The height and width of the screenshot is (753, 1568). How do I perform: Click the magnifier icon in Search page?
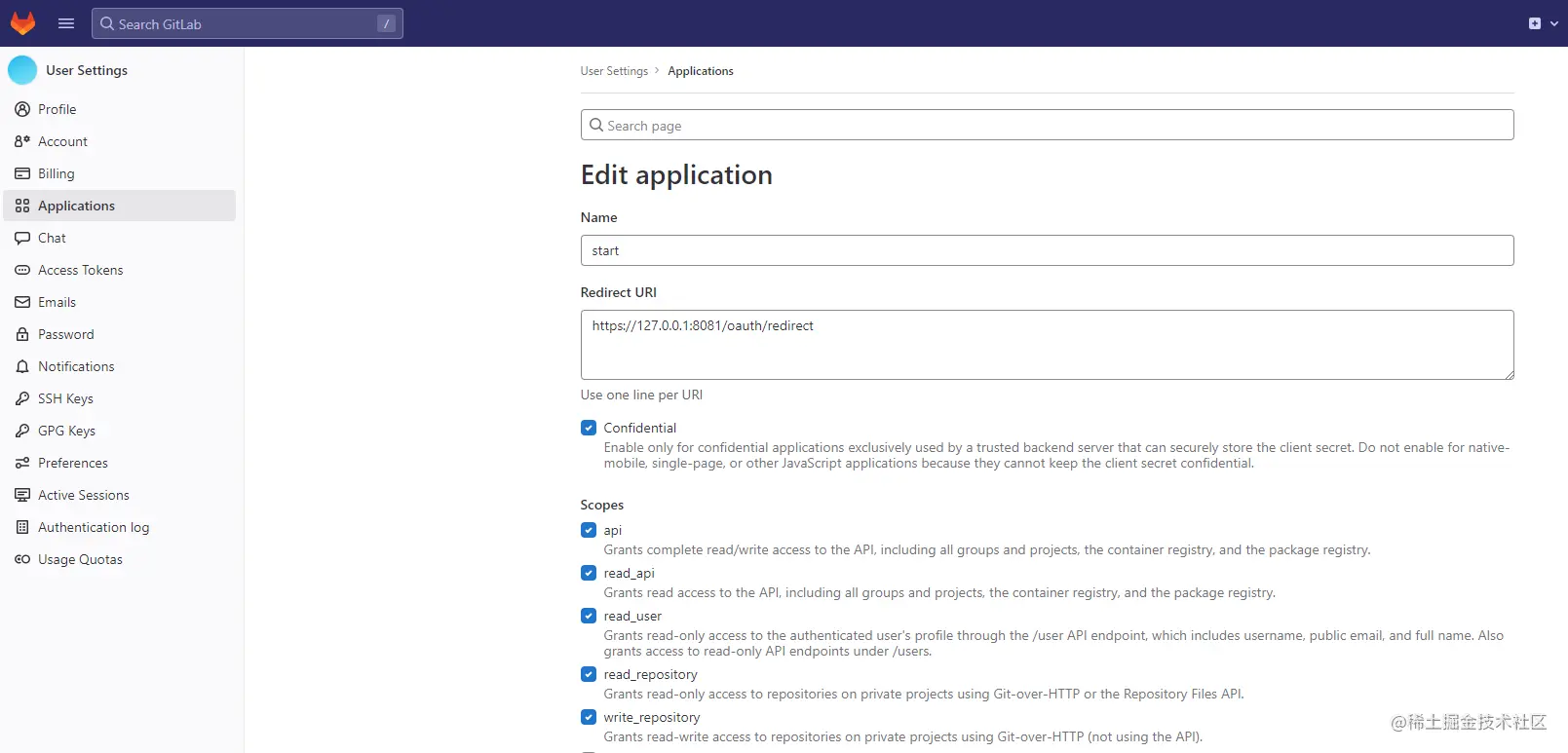point(596,125)
